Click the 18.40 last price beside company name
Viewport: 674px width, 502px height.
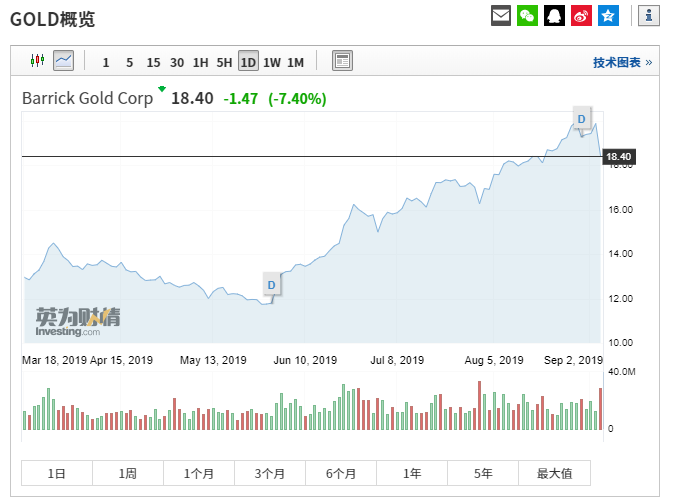[x=192, y=98]
